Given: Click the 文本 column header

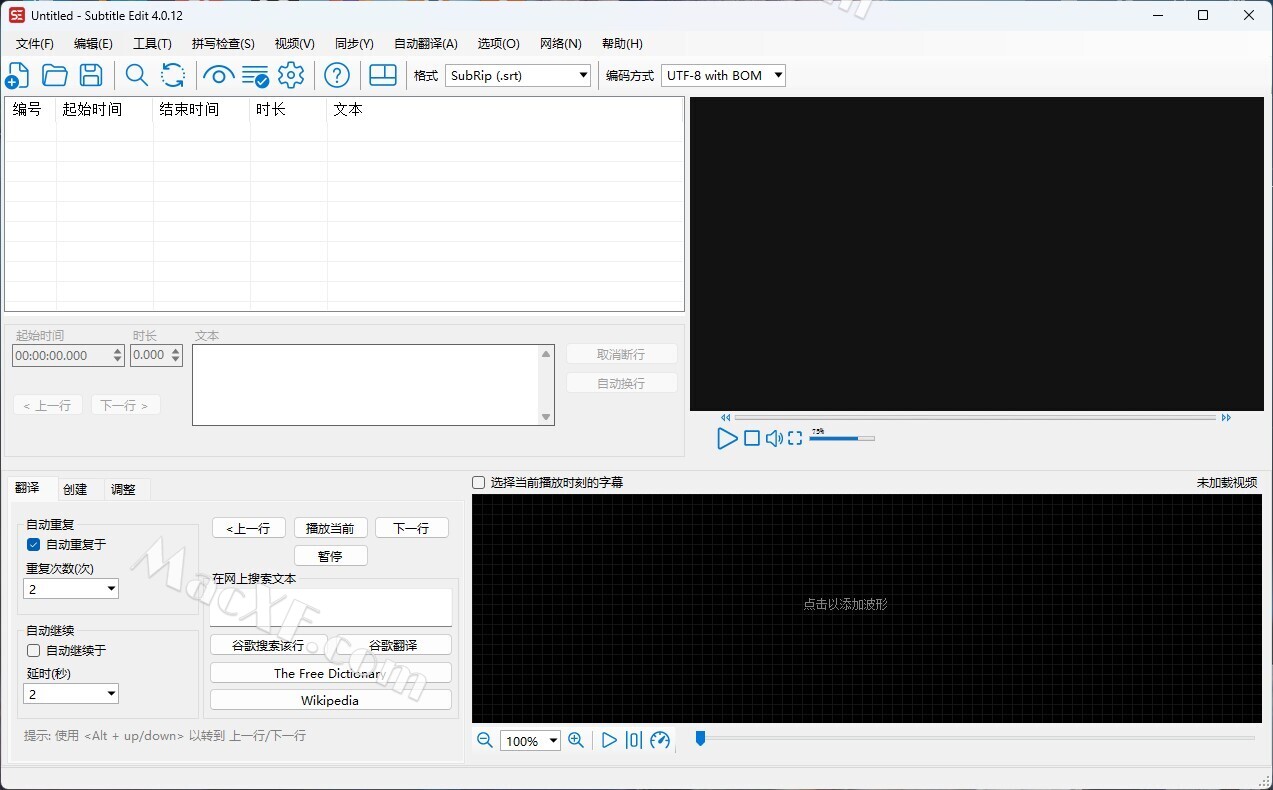Looking at the screenshot, I should [x=505, y=110].
